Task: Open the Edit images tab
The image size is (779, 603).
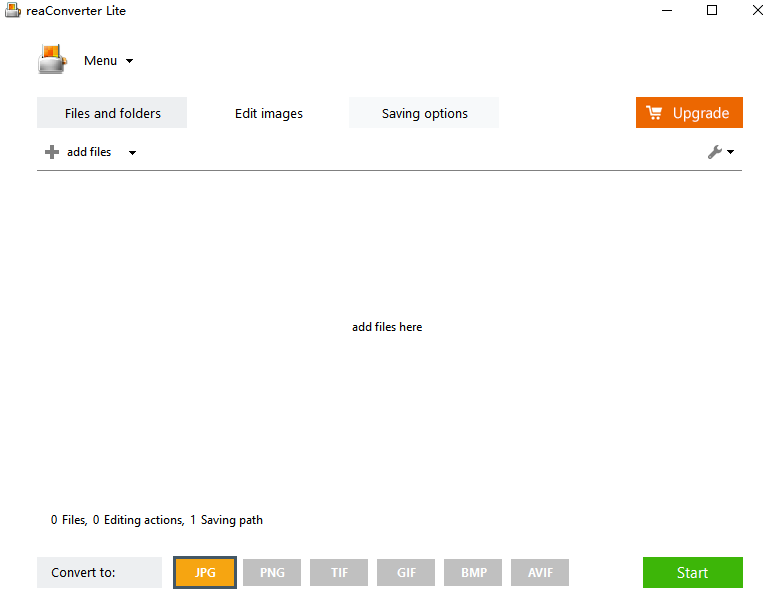Action: click(268, 113)
